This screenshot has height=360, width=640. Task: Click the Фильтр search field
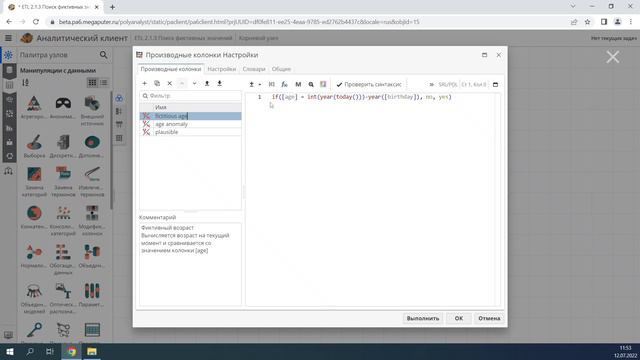pyautogui.click(x=191, y=96)
